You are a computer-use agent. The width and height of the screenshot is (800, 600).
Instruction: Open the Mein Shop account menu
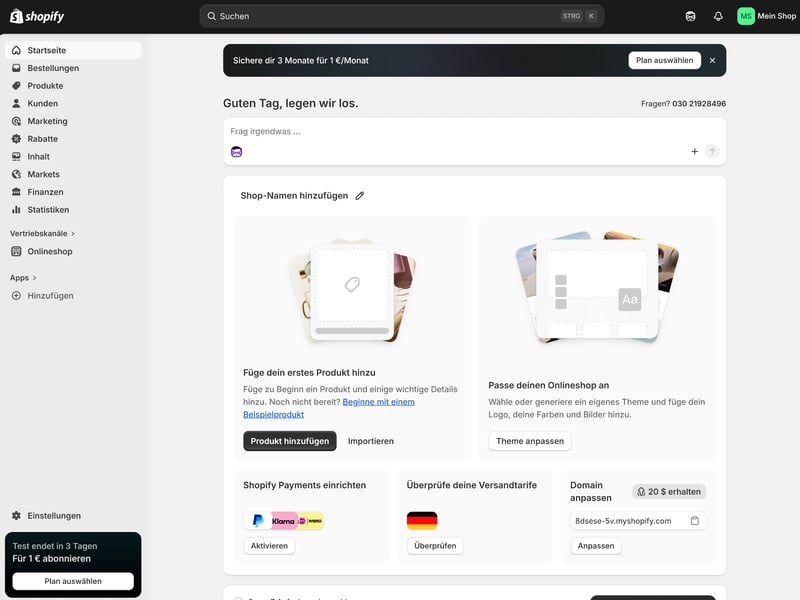766,16
